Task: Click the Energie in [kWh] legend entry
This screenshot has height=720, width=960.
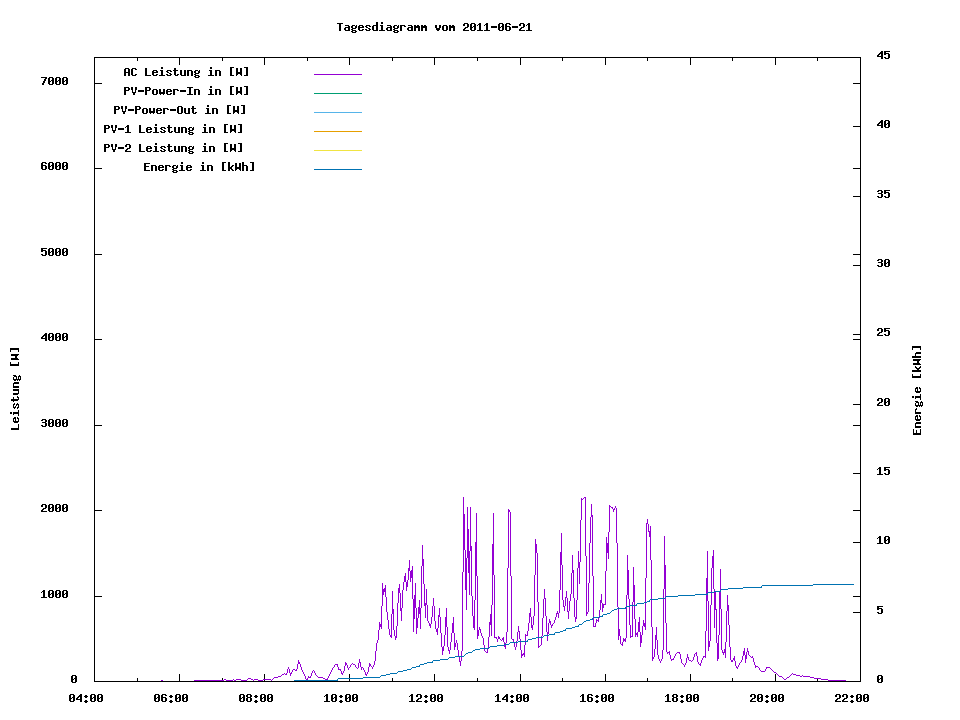Action: pyautogui.click(x=199, y=167)
